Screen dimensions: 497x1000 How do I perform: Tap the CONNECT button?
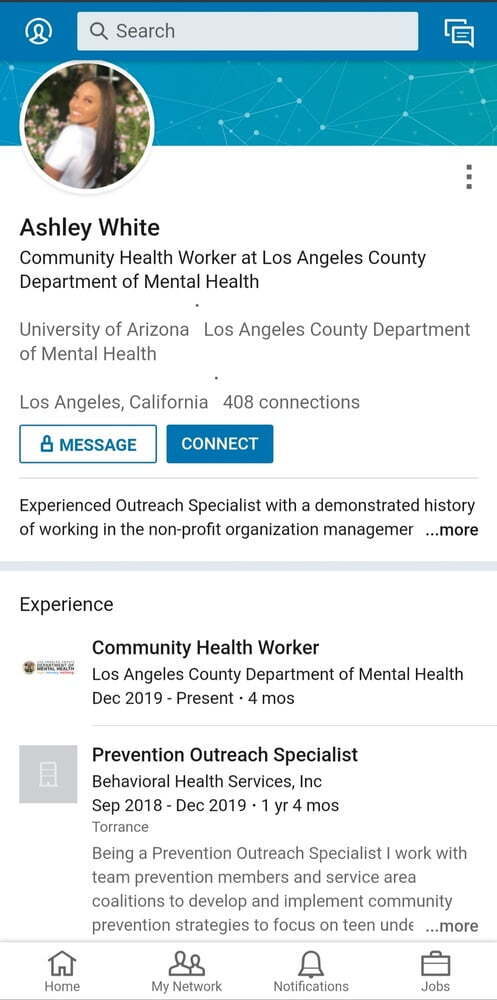click(219, 444)
